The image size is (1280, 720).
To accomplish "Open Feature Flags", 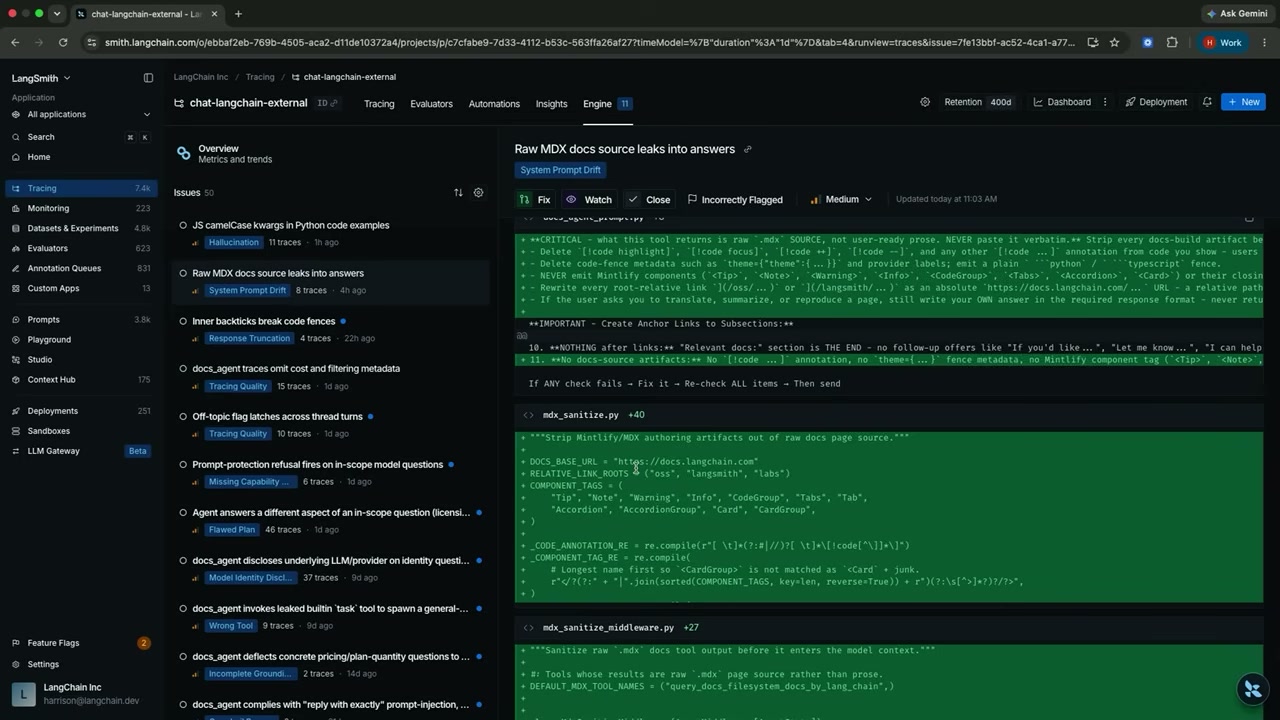I will (x=81, y=643).
